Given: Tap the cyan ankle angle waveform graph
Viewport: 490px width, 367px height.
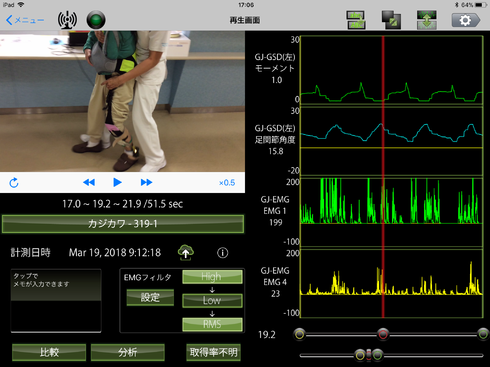Looking at the screenshot, I should pyautogui.click(x=392, y=141).
